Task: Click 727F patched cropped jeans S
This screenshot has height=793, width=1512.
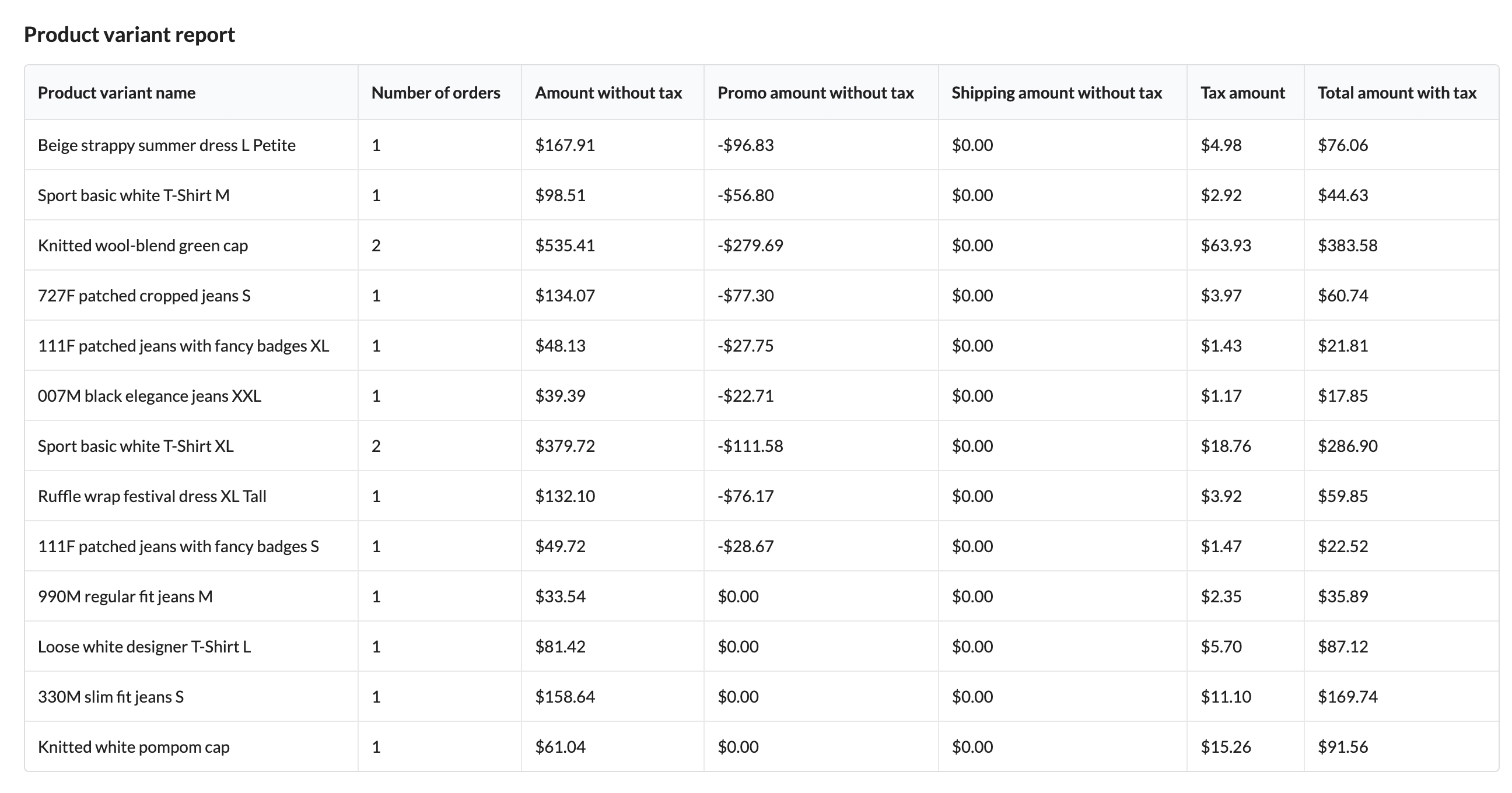Action: 144,296
